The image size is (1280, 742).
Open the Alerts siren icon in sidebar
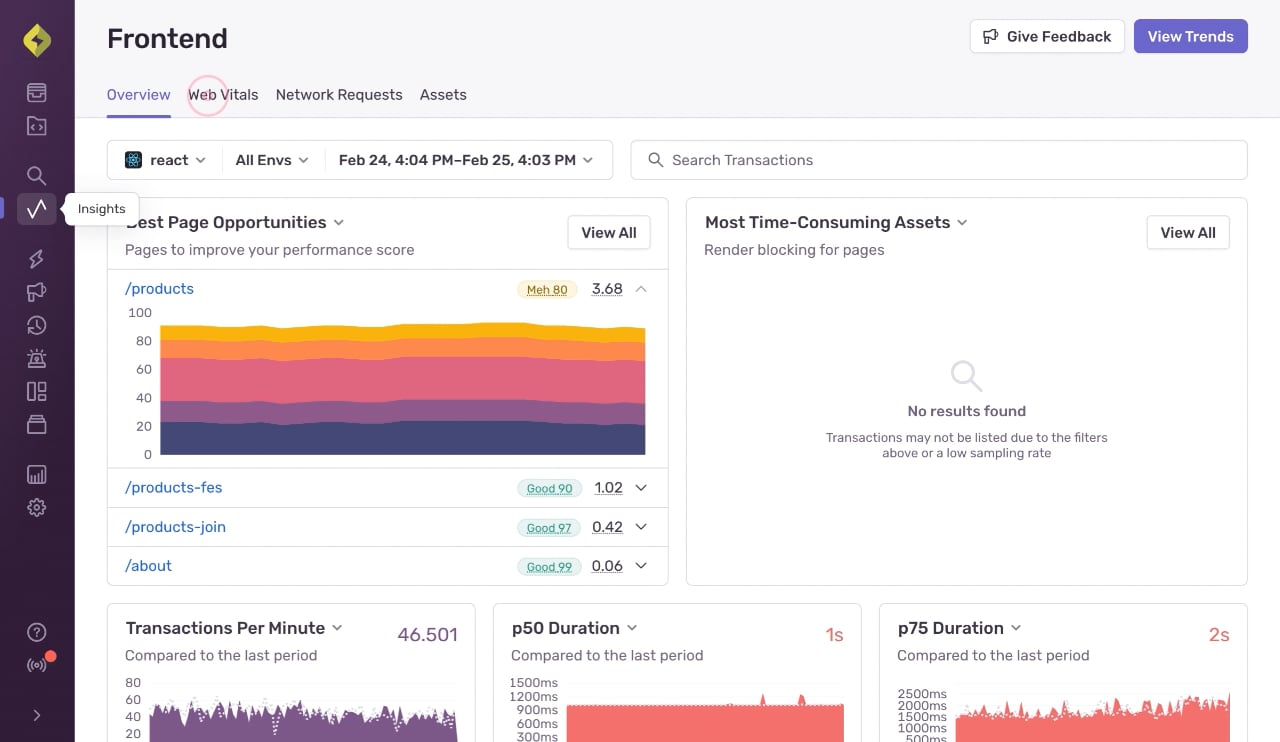(37, 358)
